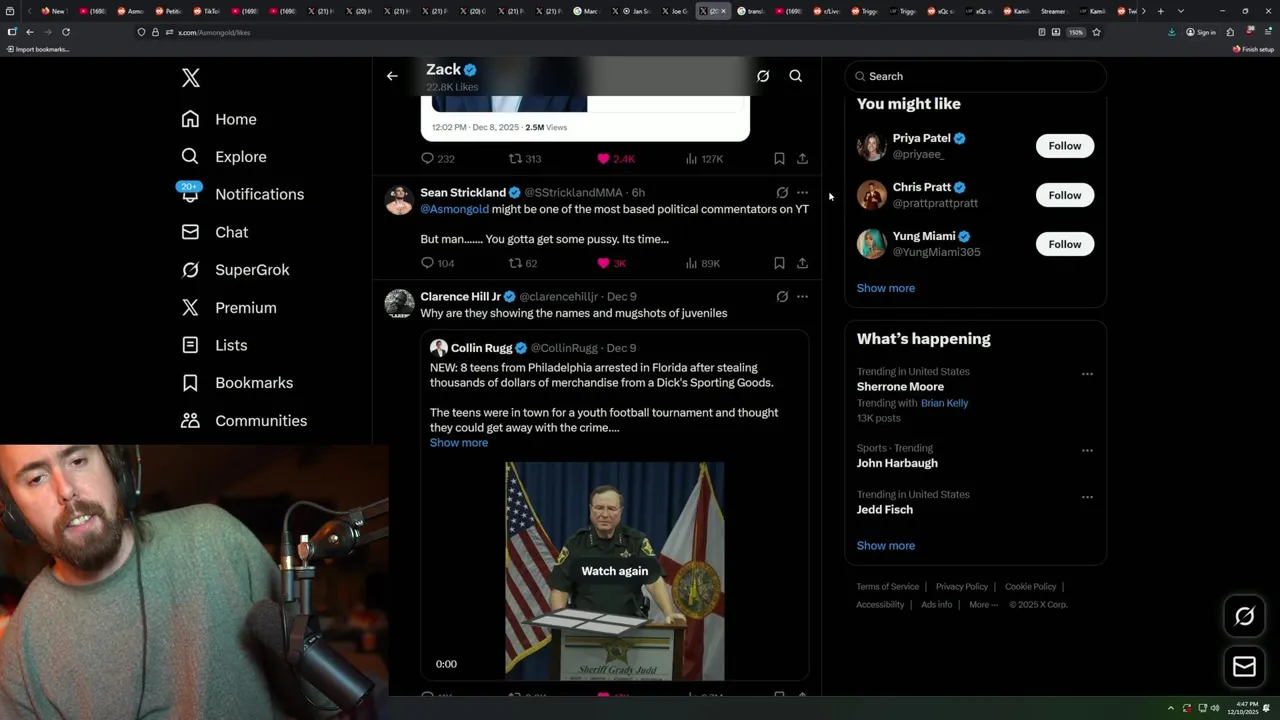
Task: Click the Cookie Policy footer link
Action: coord(1030,587)
